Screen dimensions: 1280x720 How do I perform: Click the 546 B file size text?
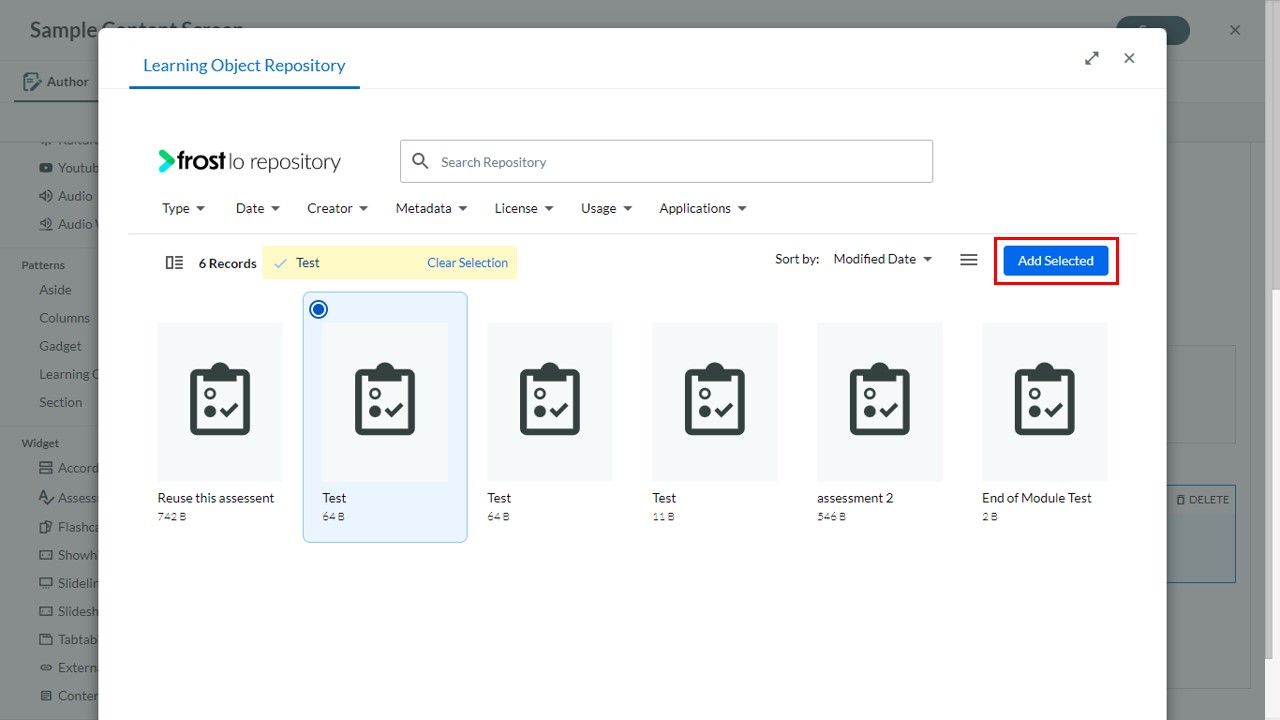pos(831,517)
